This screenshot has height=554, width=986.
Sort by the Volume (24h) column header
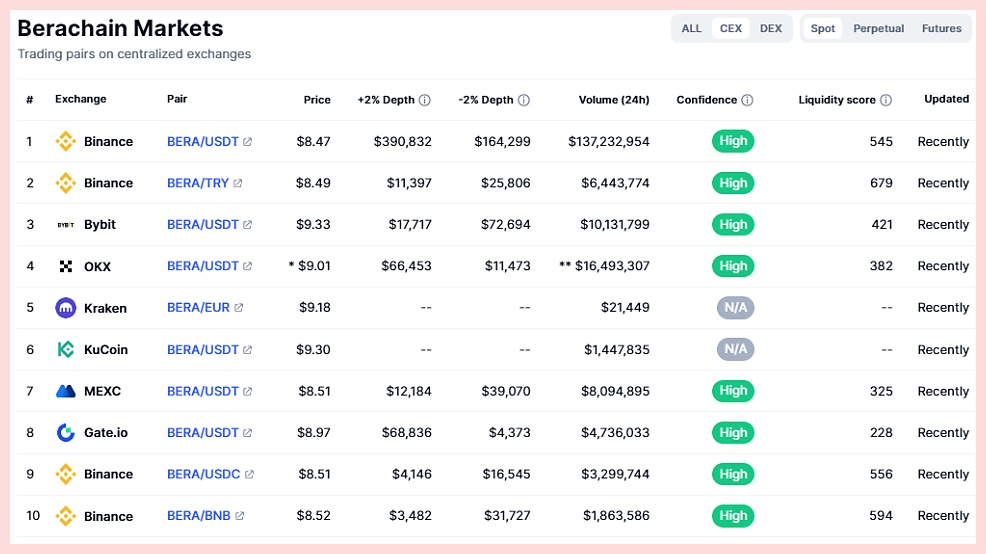(614, 99)
